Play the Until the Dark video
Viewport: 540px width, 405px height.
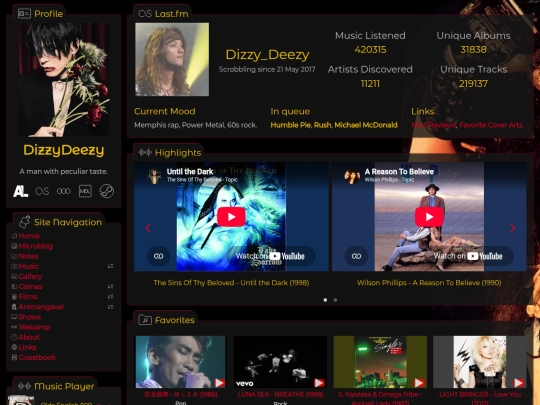coord(231,217)
